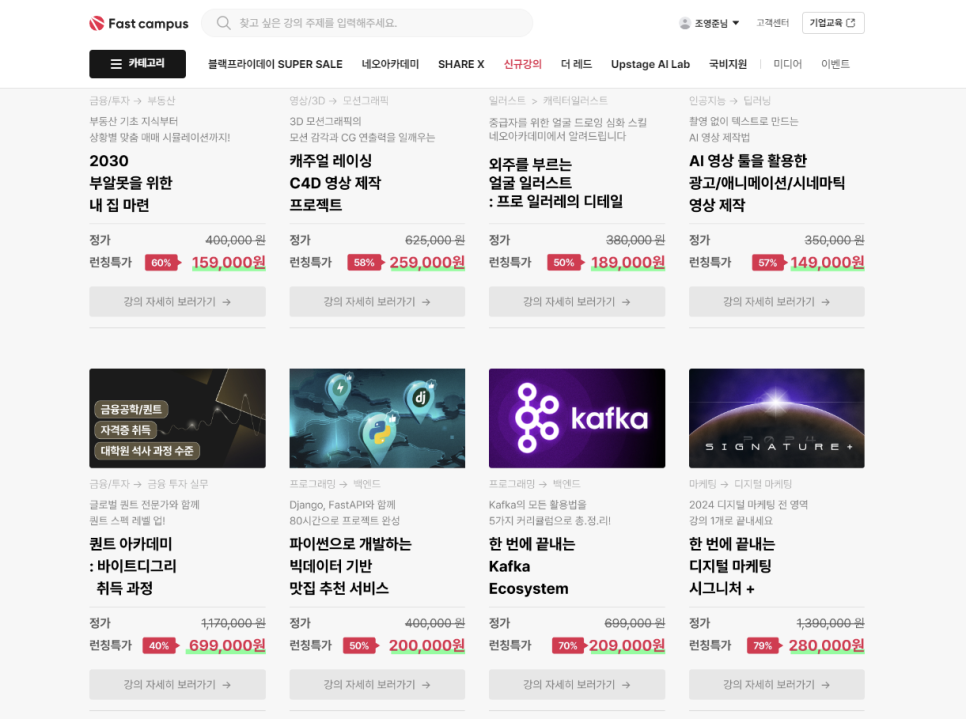966x719 pixels.
Task: Click title 한 번에 끝내는 디지털 마케팅
Action: pos(732,566)
